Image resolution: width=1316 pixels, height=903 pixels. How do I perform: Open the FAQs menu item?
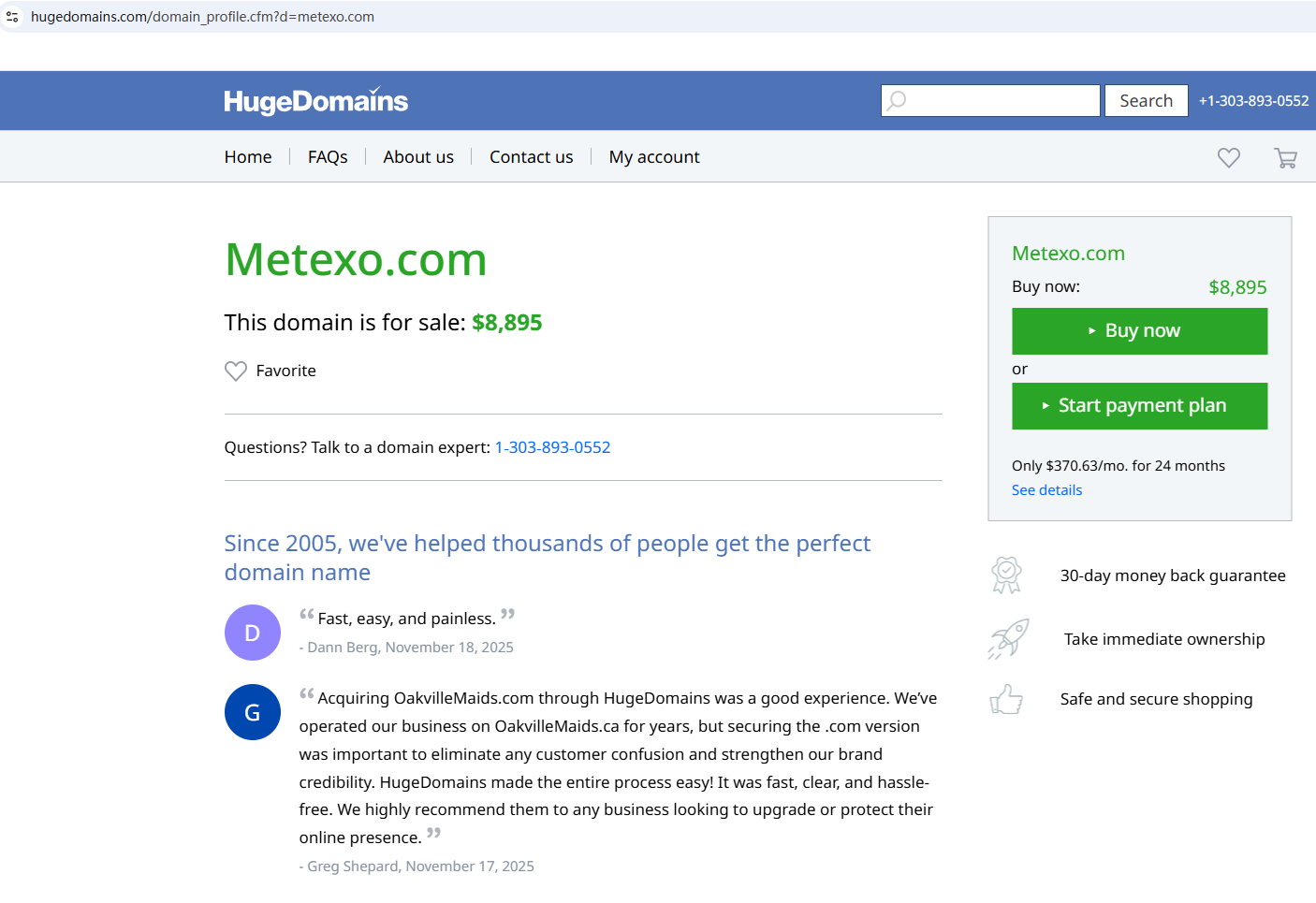pyautogui.click(x=328, y=157)
